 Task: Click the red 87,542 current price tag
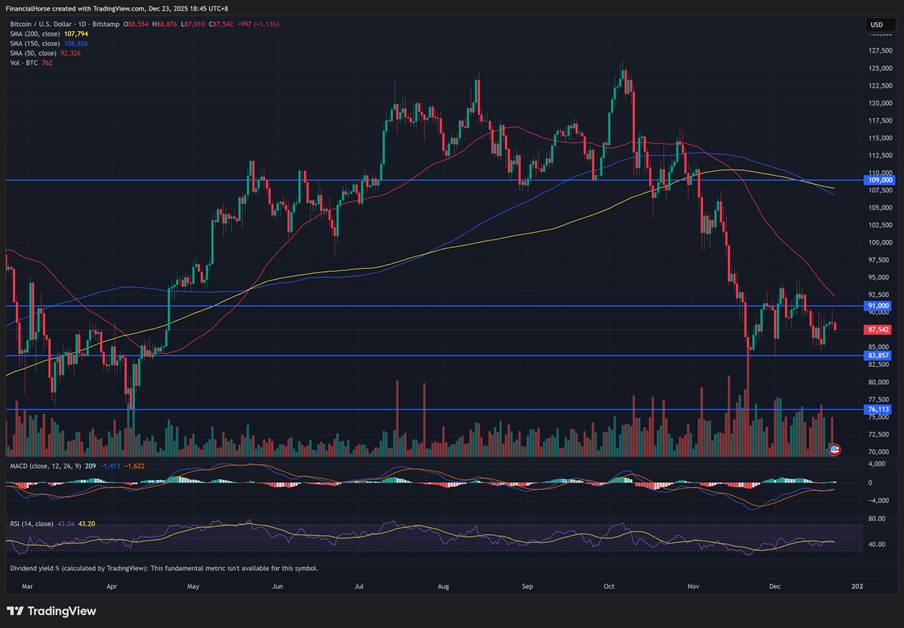tap(878, 329)
